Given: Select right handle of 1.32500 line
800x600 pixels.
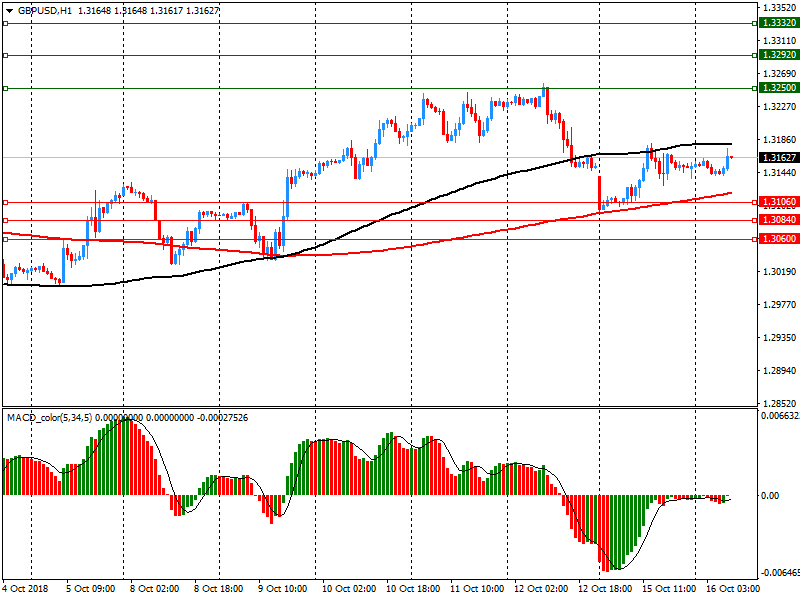Looking at the screenshot, I should coord(755,89).
